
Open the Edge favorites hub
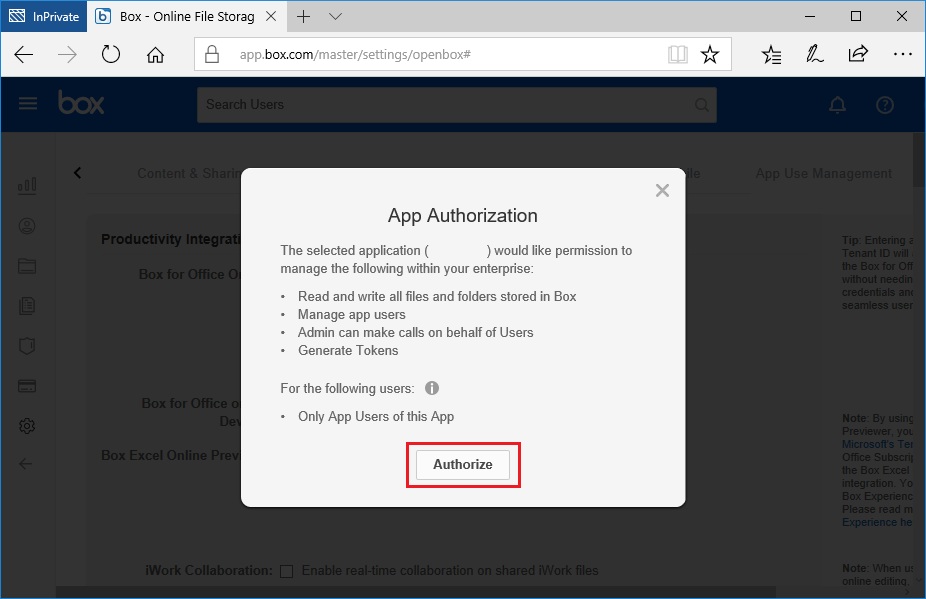pyautogui.click(x=771, y=54)
